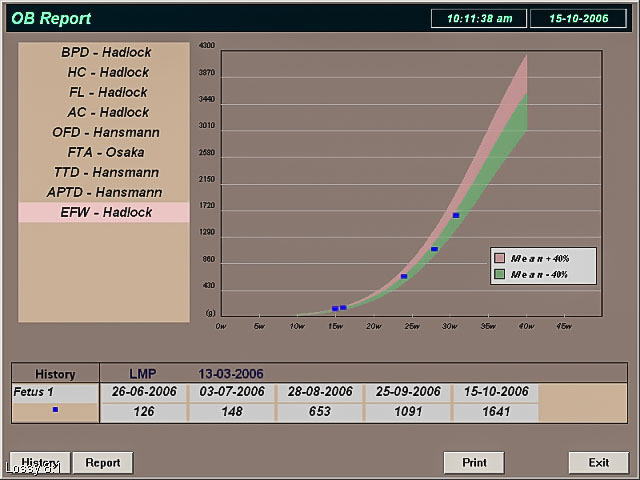Exit the OB Report screen
This screenshot has height=480, width=640.
[598, 463]
